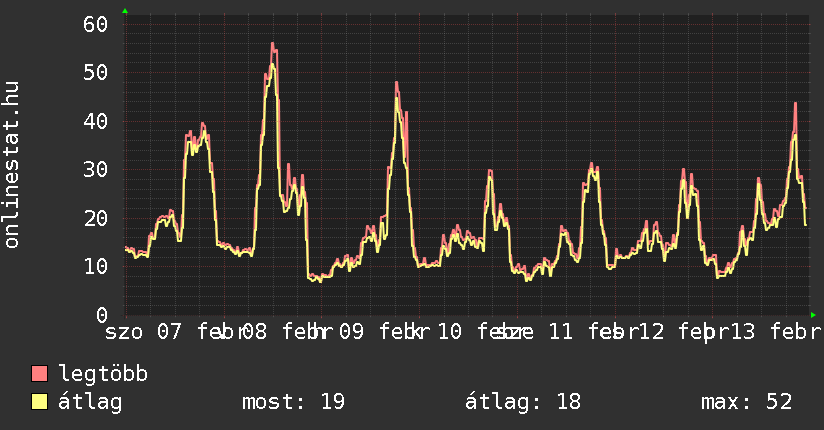The height and width of the screenshot is (430, 824).
Task: Click the 30 value on y-axis
Action: pos(95,169)
